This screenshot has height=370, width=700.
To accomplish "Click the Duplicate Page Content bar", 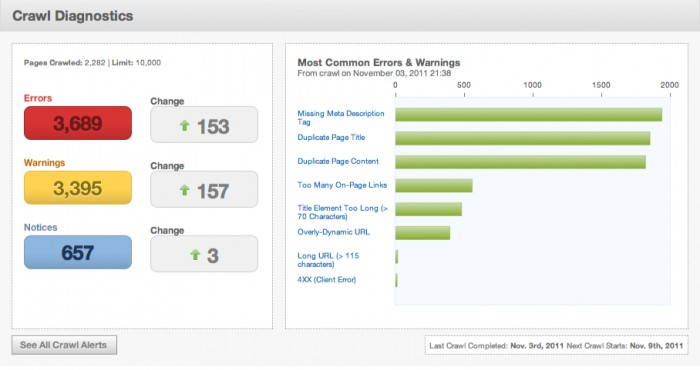I will tap(521, 162).
